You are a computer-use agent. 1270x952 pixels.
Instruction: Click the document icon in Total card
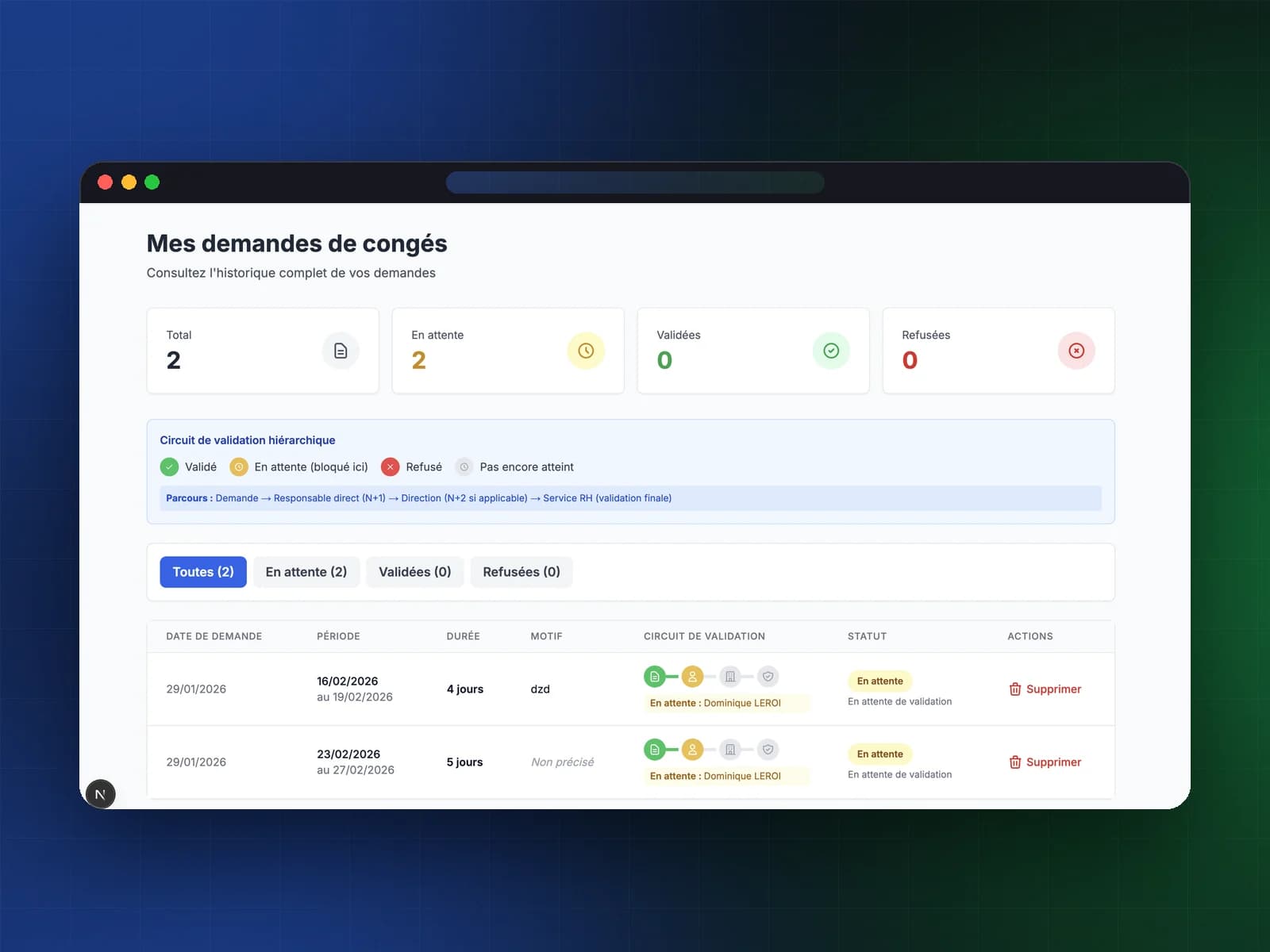click(x=341, y=351)
